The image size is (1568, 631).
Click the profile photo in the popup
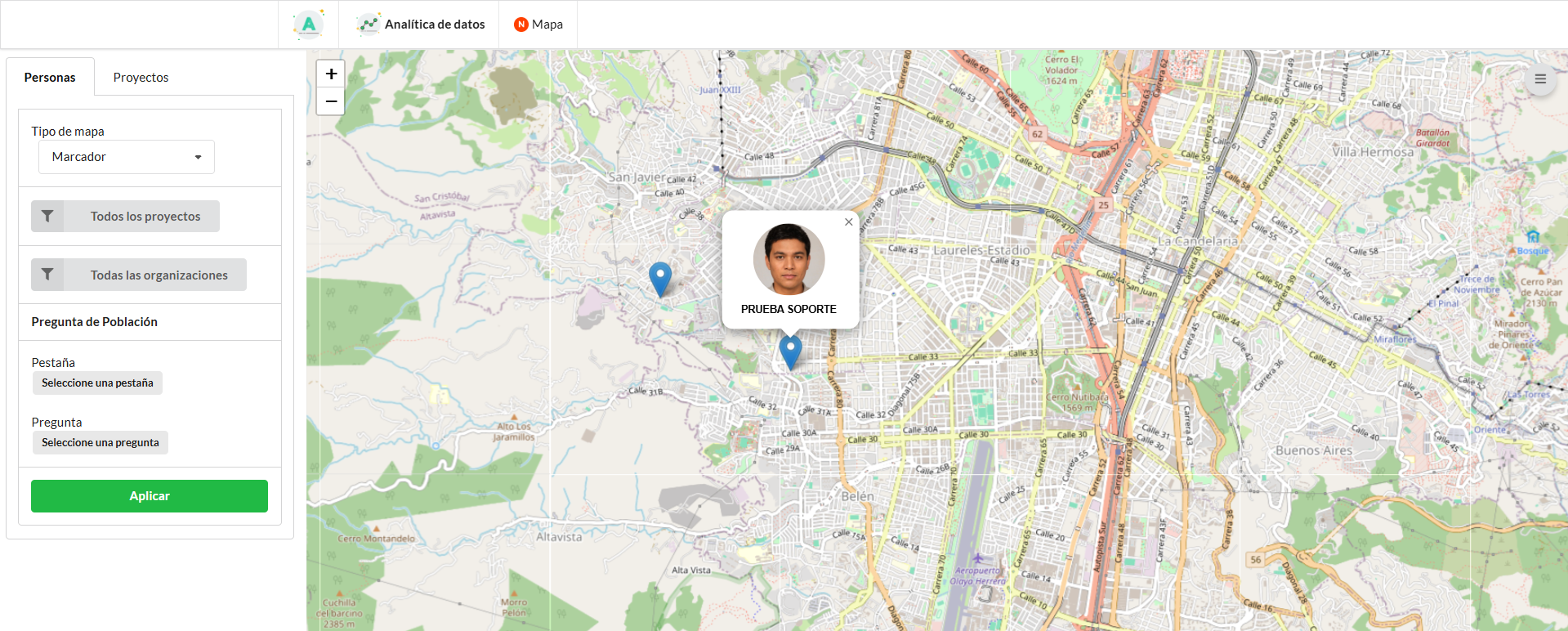point(788,259)
